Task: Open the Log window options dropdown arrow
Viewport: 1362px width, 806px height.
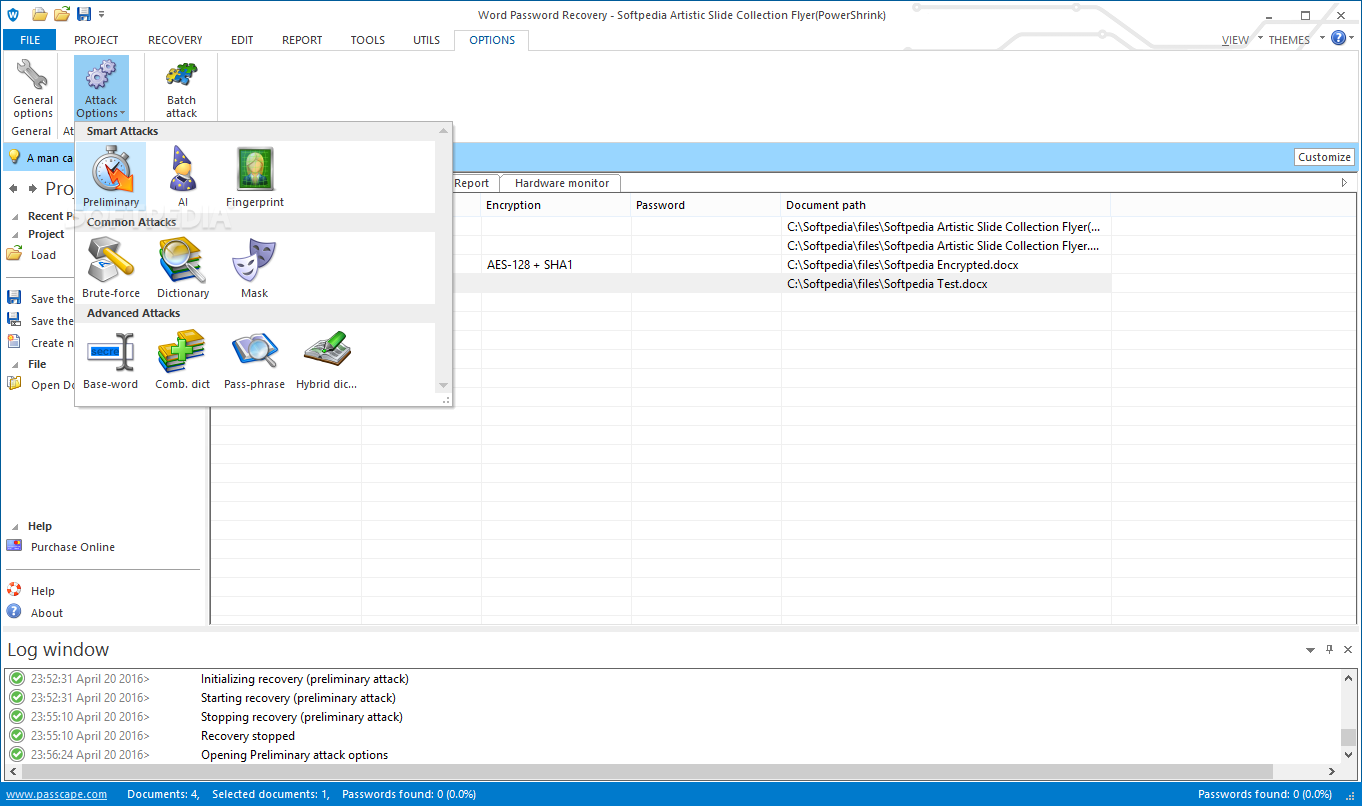Action: click(1310, 650)
